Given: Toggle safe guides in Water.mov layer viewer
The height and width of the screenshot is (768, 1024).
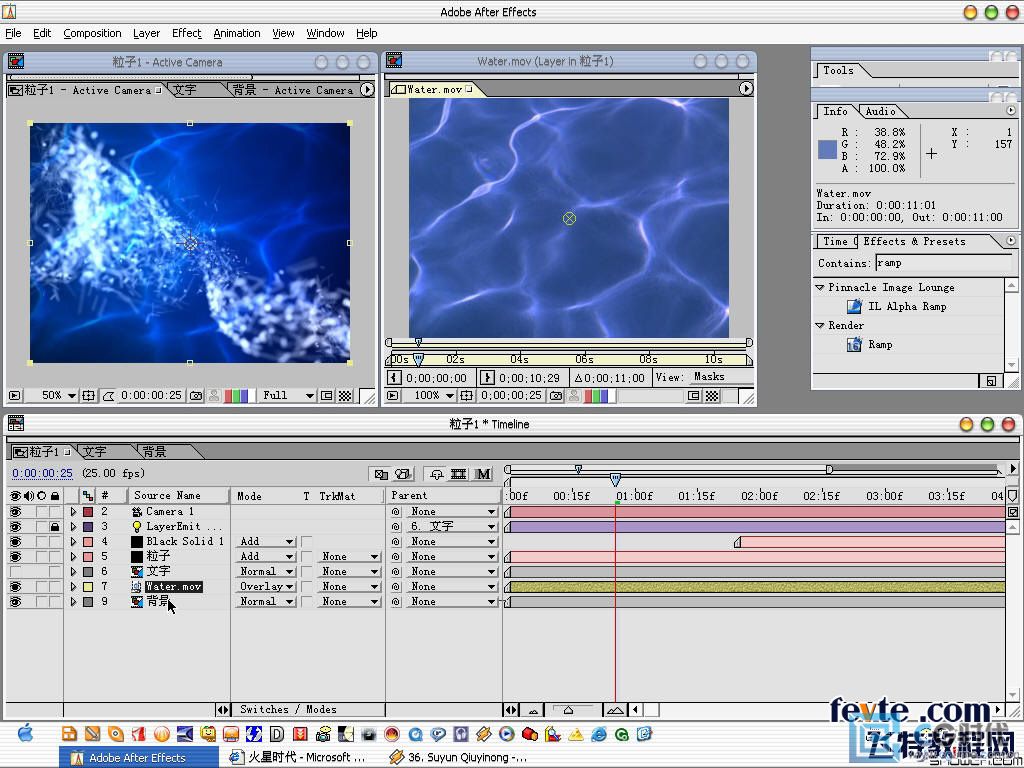Looking at the screenshot, I should 466,396.
